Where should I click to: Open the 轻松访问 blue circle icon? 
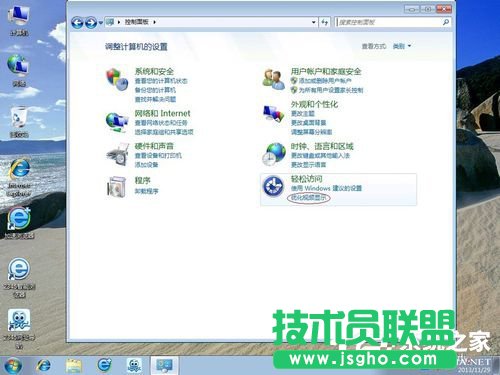(273, 186)
